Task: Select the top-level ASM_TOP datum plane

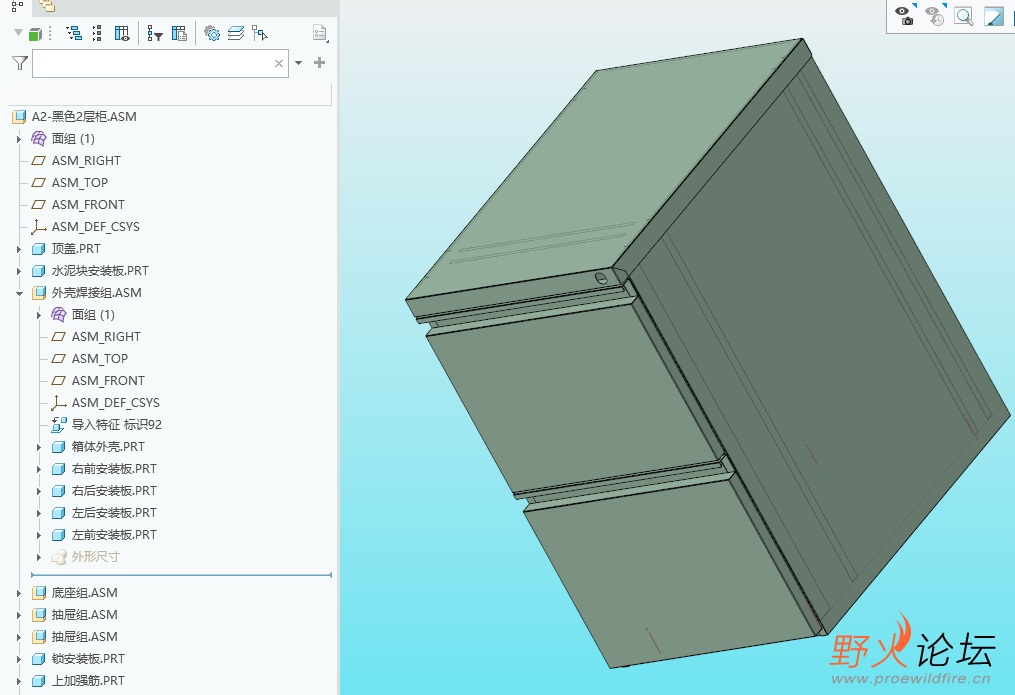Action: [x=80, y=182]
